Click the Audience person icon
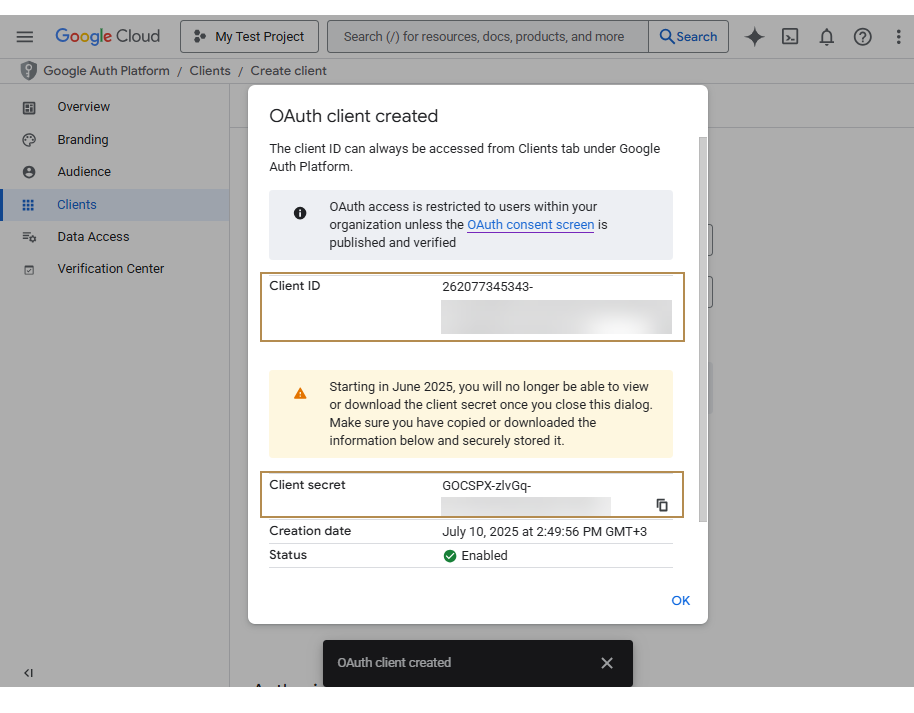This screenshot has height=713, width=914. point(29,172)
